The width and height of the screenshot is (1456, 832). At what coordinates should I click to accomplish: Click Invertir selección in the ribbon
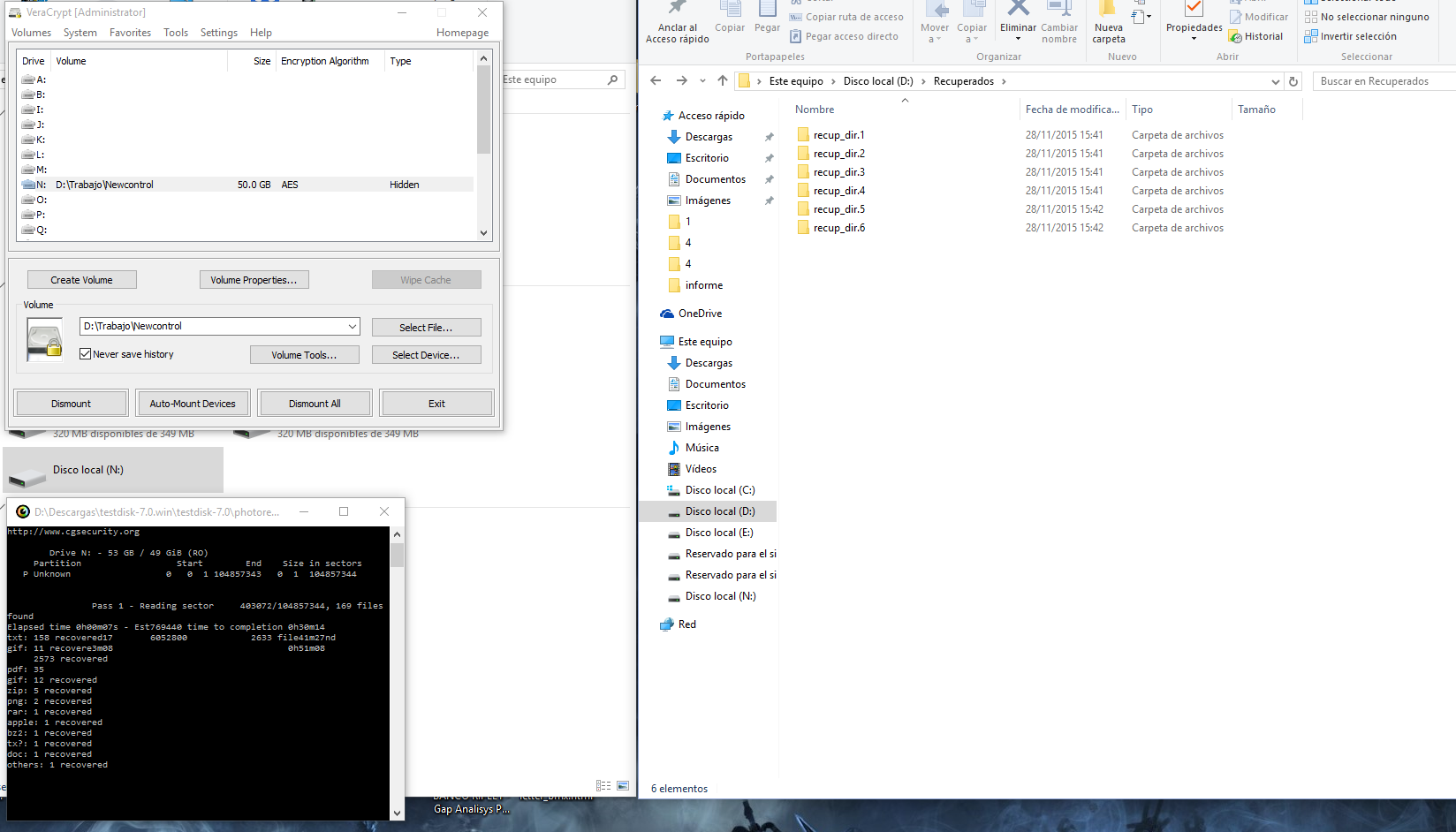[1351, 36]
